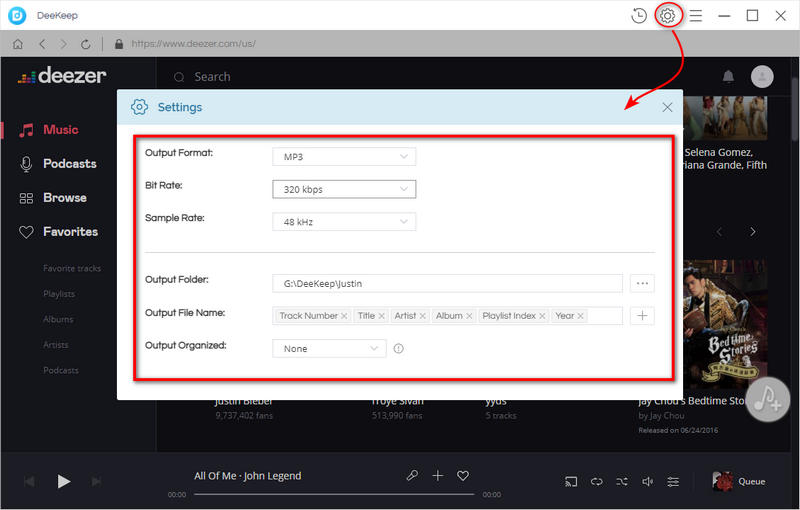Open Favorites in Deezer sidebar
This screenshot has width=800, height=510.
(x=58, y=232)
